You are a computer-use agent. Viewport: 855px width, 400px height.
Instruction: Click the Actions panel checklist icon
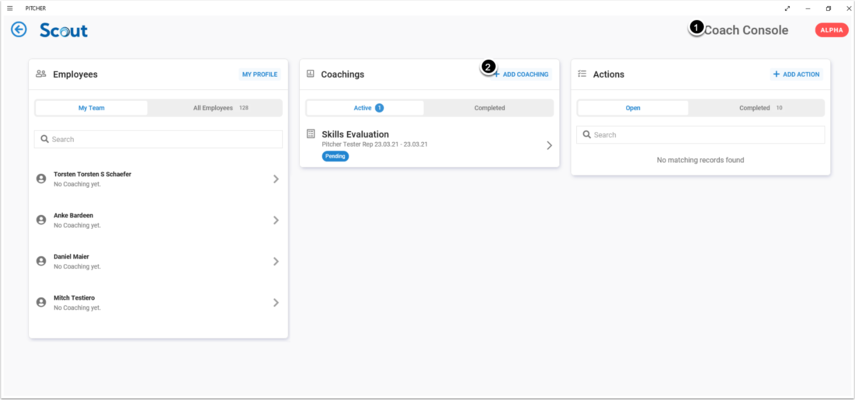click(582, 74)
